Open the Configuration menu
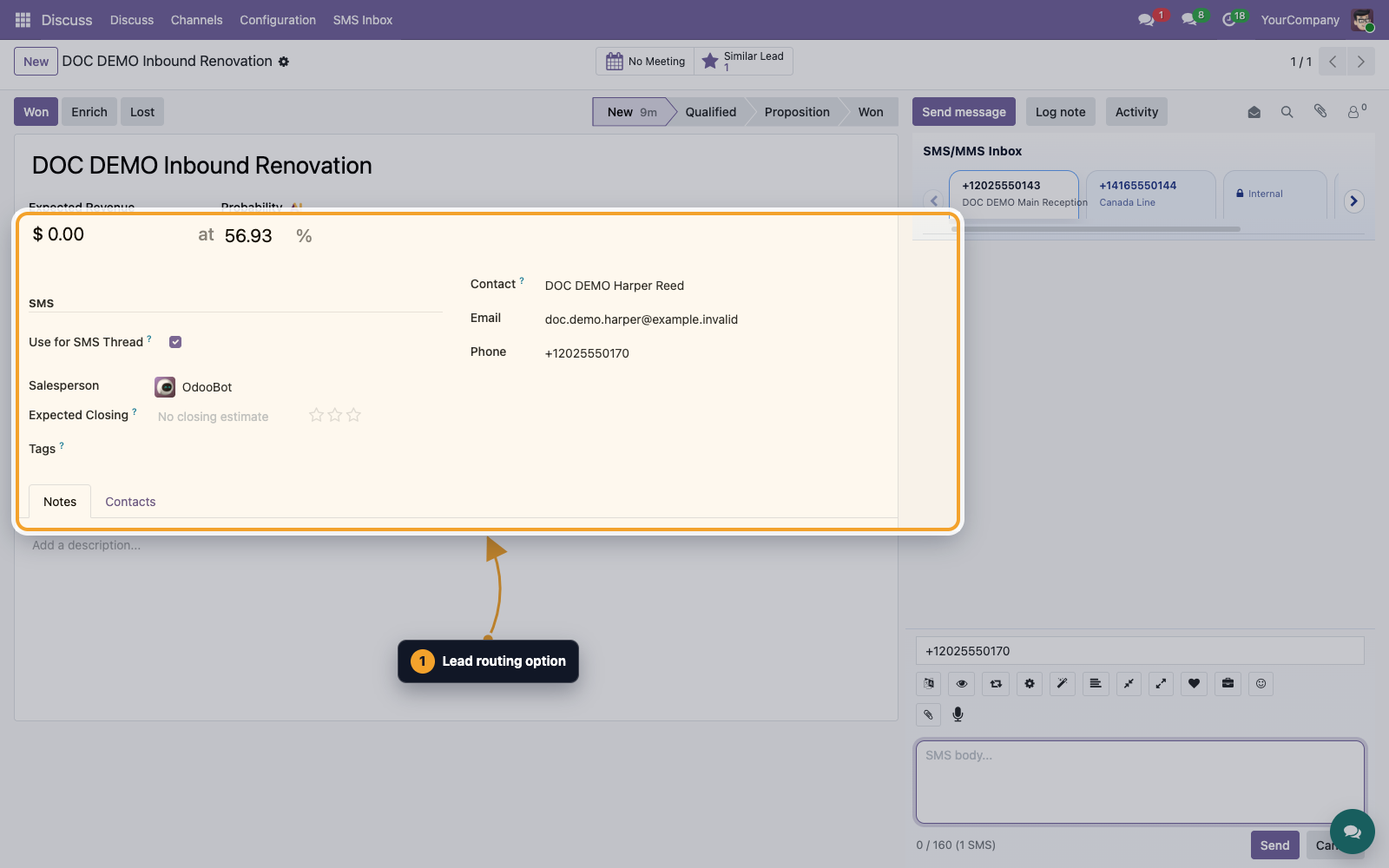 [x=278, y=20]
